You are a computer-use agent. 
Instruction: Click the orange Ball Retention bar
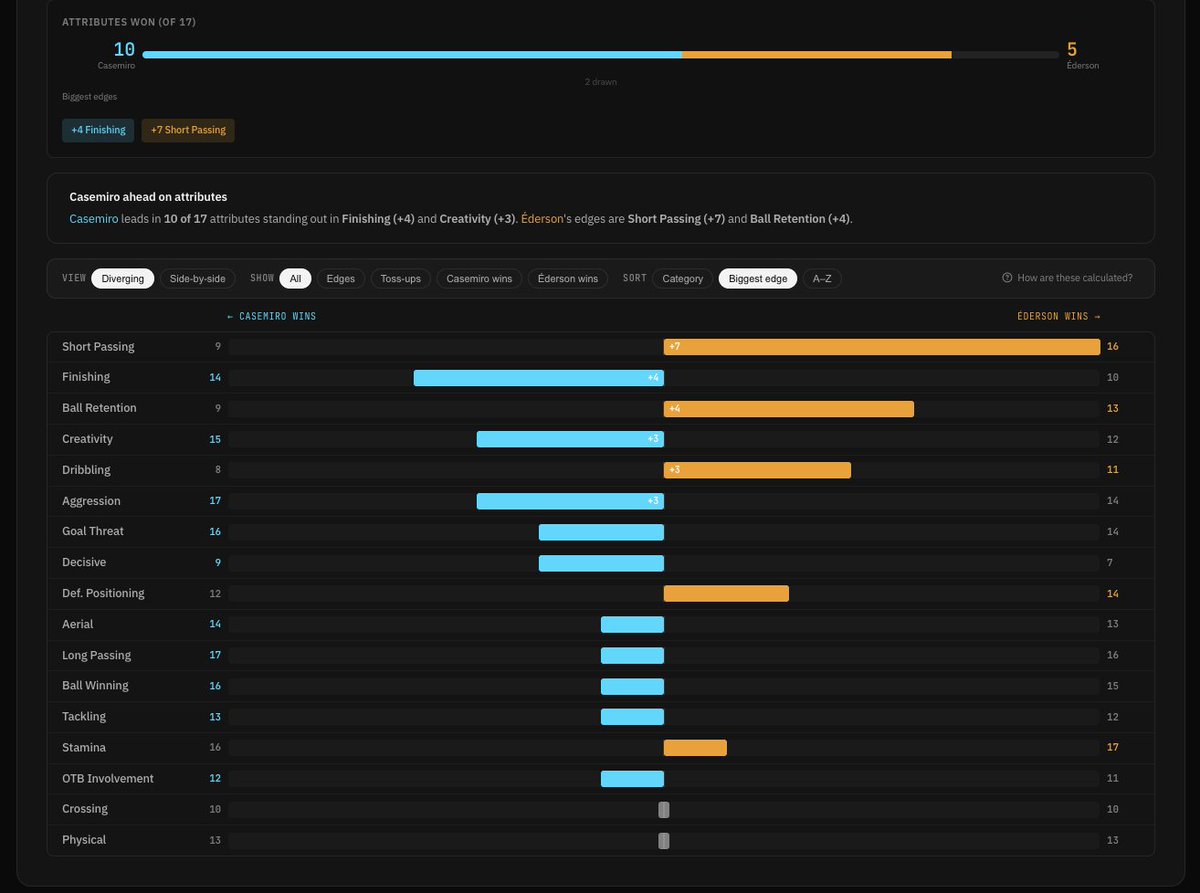[789, 408]
